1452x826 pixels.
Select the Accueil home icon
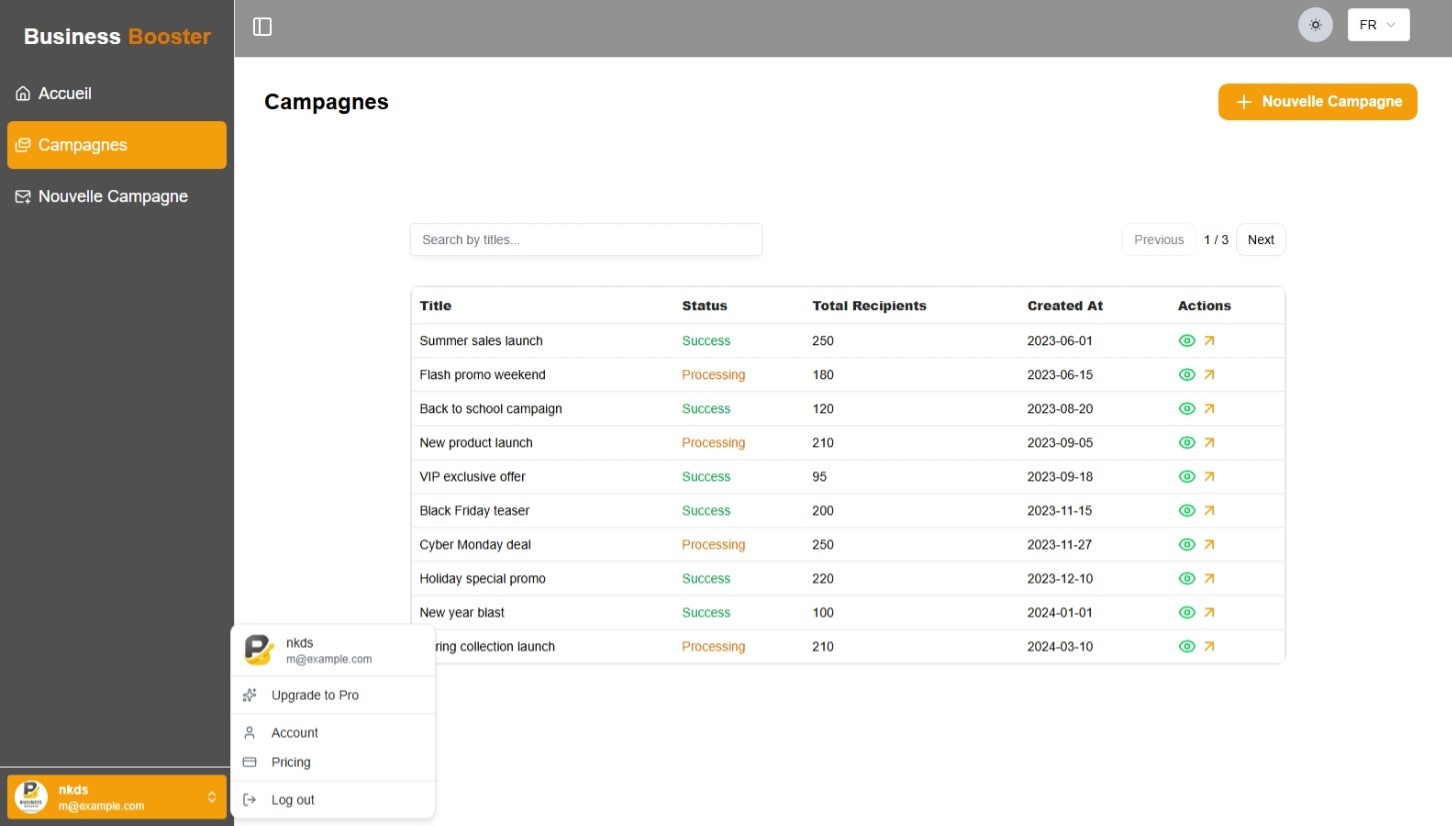pos(22,93)
